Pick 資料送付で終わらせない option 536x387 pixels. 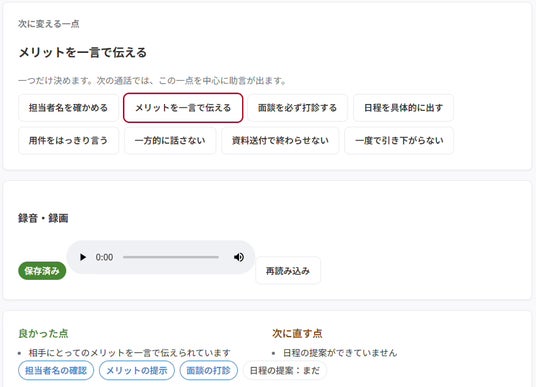280,141
